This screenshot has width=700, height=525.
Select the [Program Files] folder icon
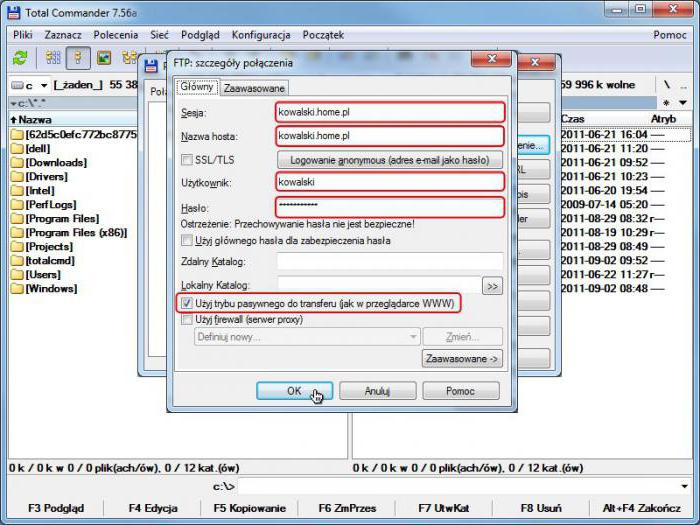(x=17, y=218)
